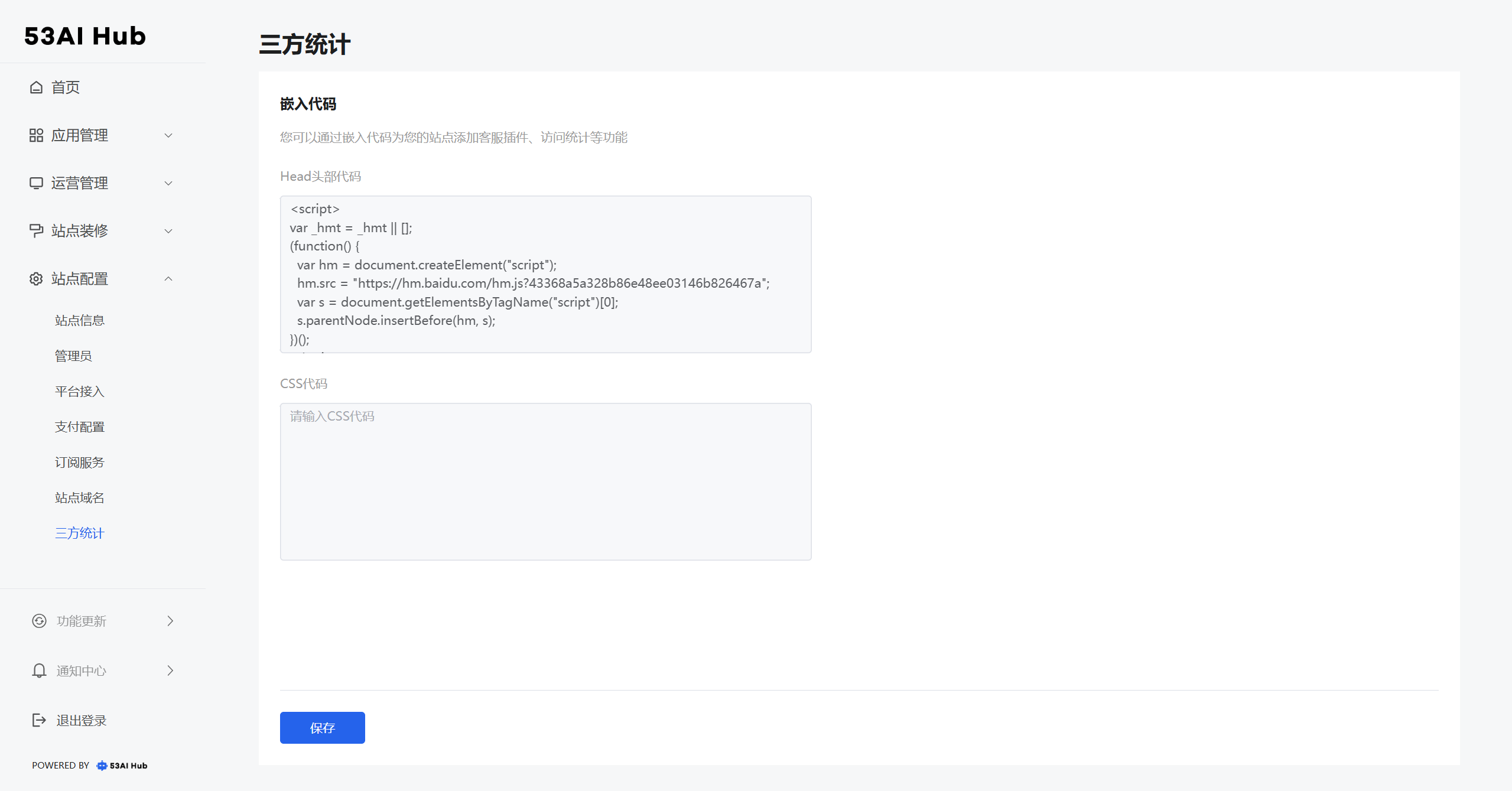Click the "(function() {" code line
Image resolution: width=1512 pixels, height=791 pixels.
coord(324,246)
